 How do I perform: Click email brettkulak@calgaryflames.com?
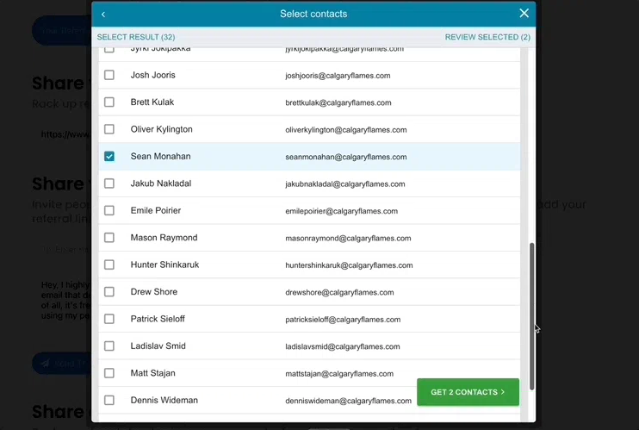point(338,103)
